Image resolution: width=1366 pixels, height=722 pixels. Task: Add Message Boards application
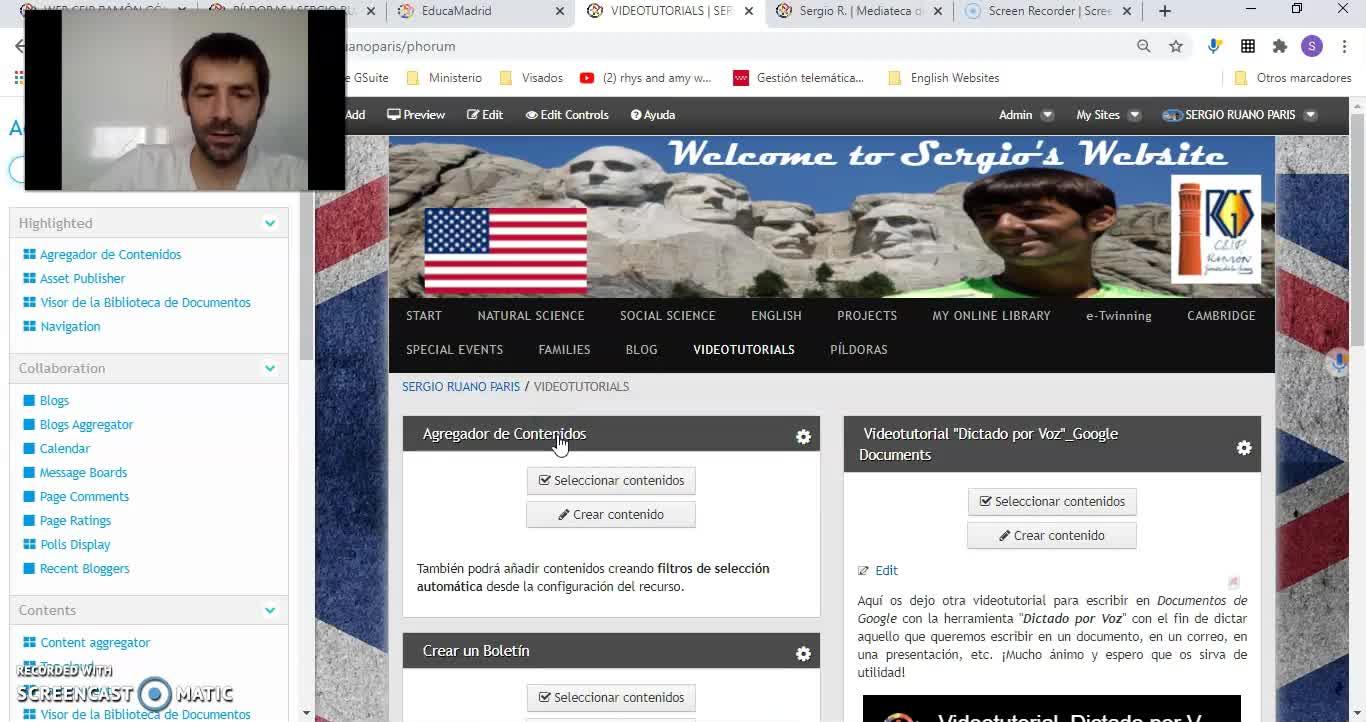click(x=83, y=472)
